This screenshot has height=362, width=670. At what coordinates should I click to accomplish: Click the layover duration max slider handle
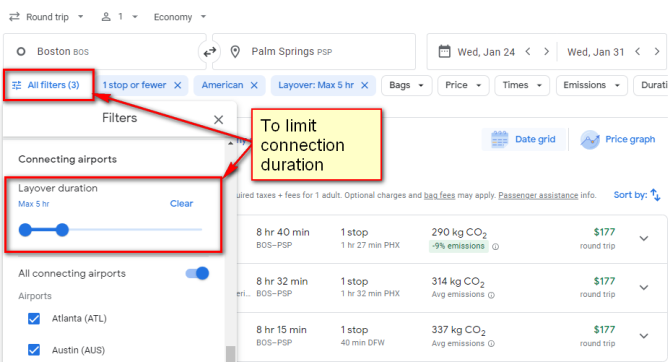click(62, 230)
